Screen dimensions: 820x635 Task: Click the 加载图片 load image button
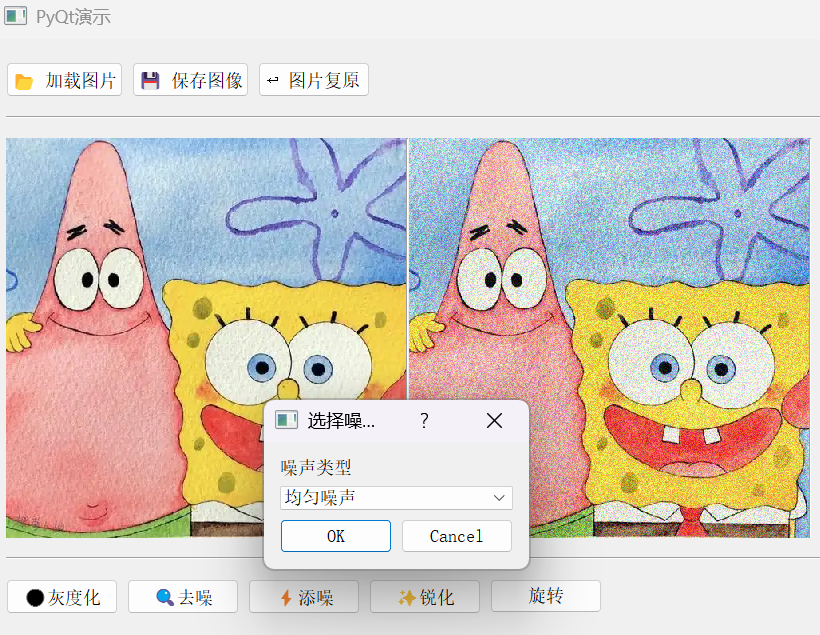(x=64, y=80)
